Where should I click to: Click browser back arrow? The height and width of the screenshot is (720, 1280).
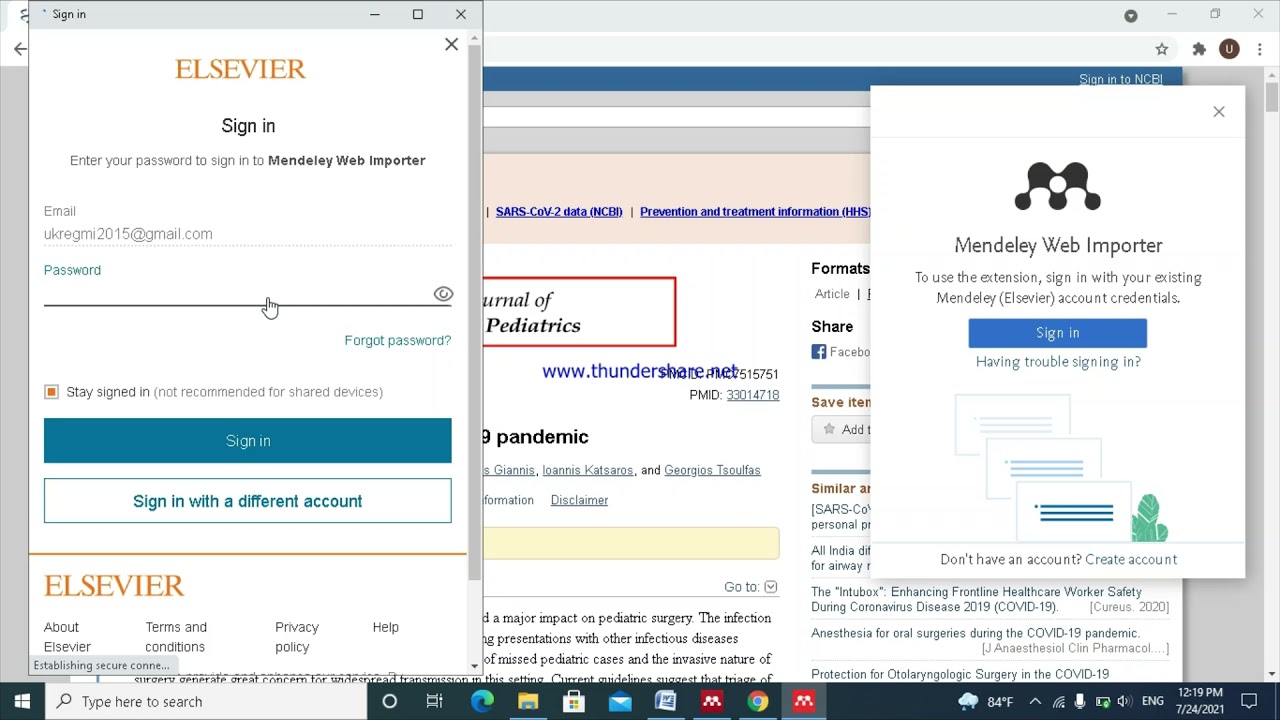(x=20, y=49)
